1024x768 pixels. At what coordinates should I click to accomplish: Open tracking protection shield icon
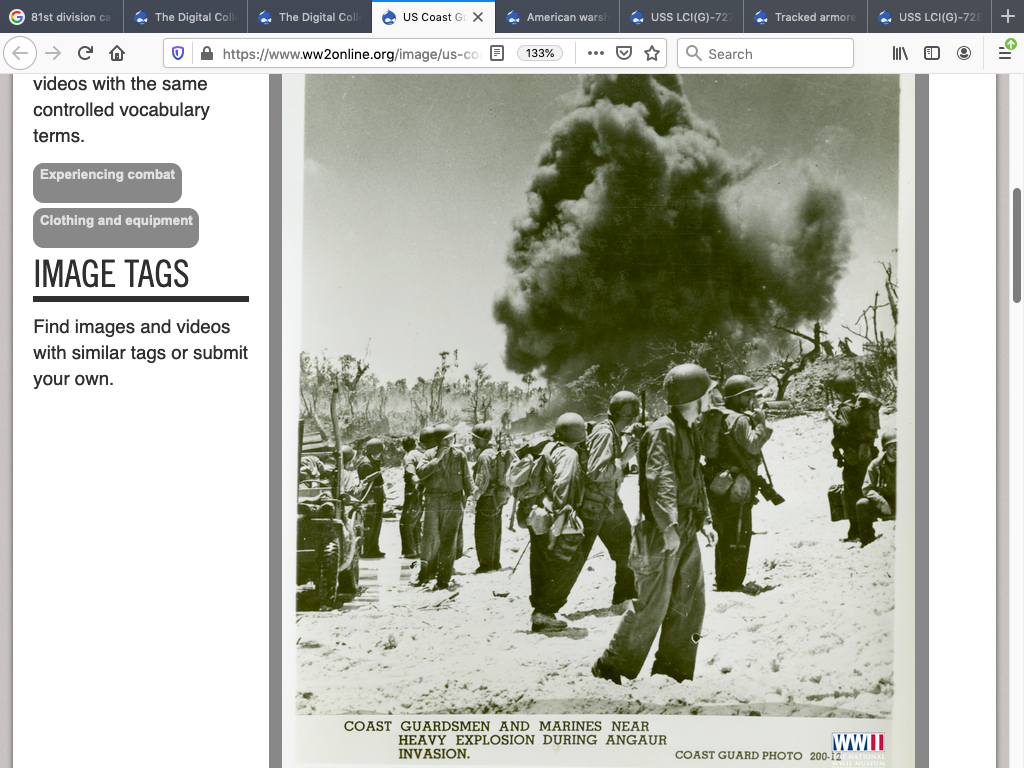click(178, 54)
